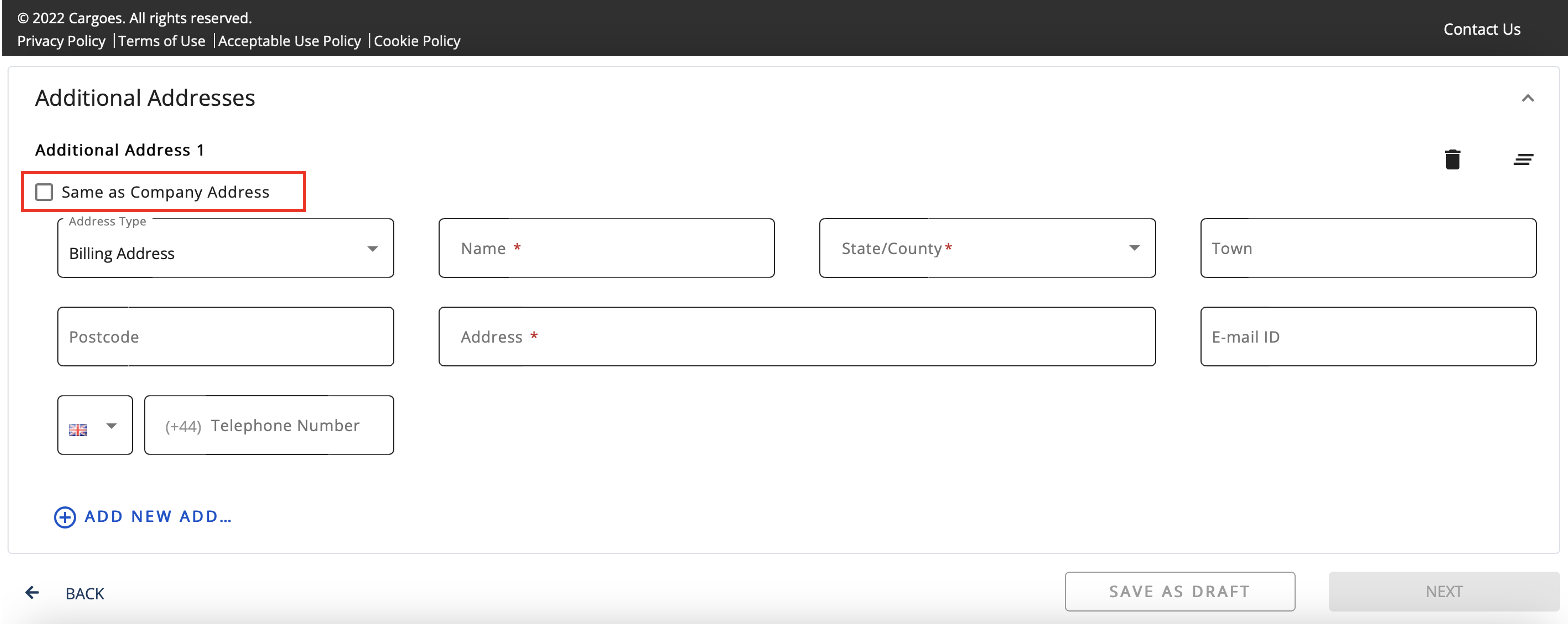The image size is (1568, 624).
Task: Open the Cookie Policy link
Action: coord(417,41)
